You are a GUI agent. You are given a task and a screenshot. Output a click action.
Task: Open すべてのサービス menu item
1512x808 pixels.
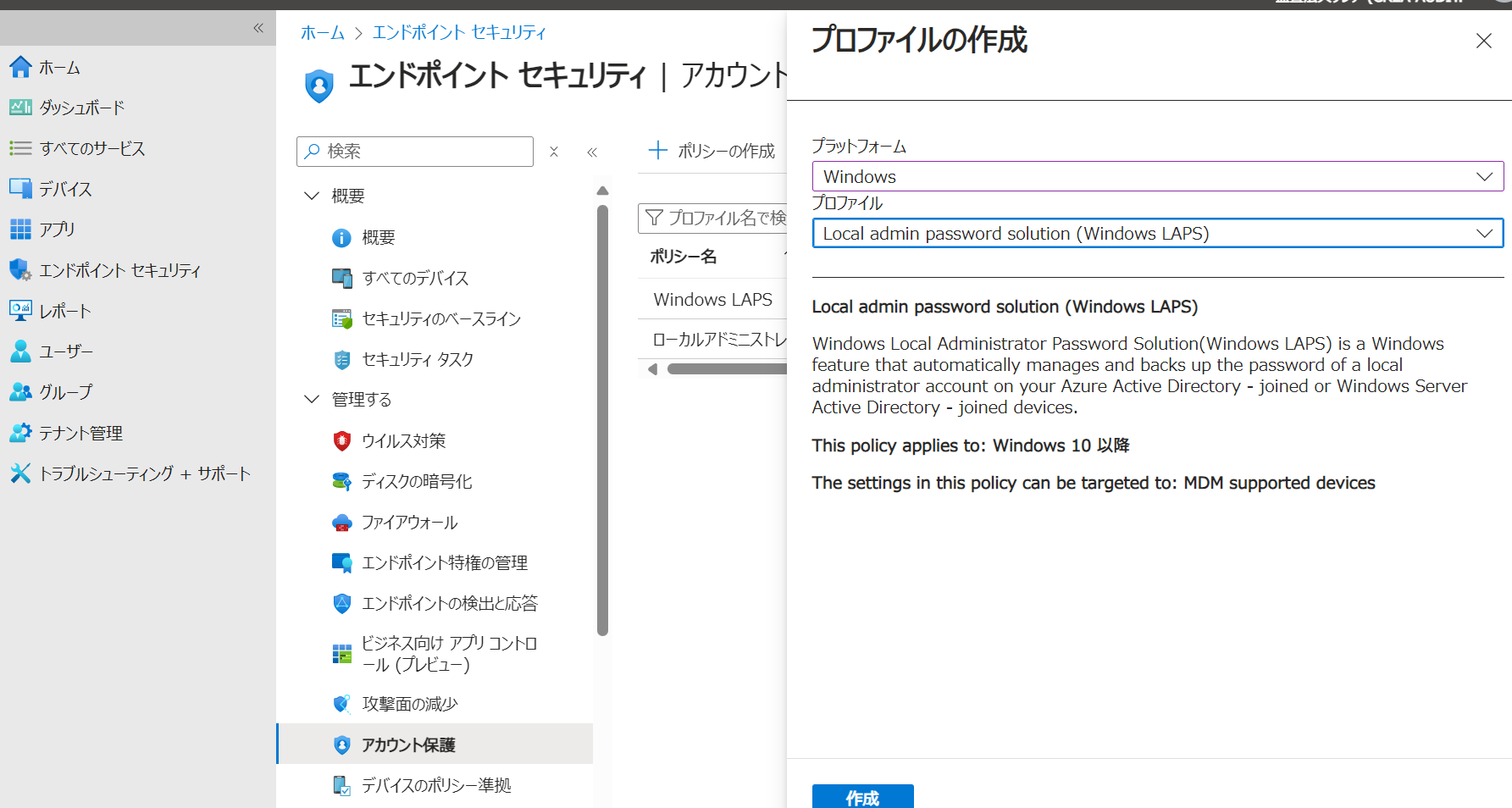click(x=92, y=149)
